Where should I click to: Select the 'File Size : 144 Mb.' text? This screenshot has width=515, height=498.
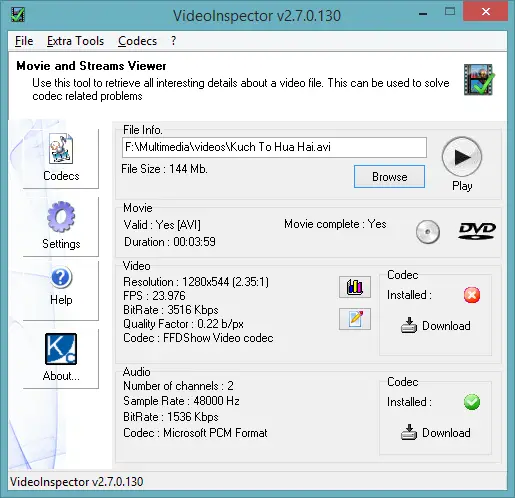tap(164, 169)
